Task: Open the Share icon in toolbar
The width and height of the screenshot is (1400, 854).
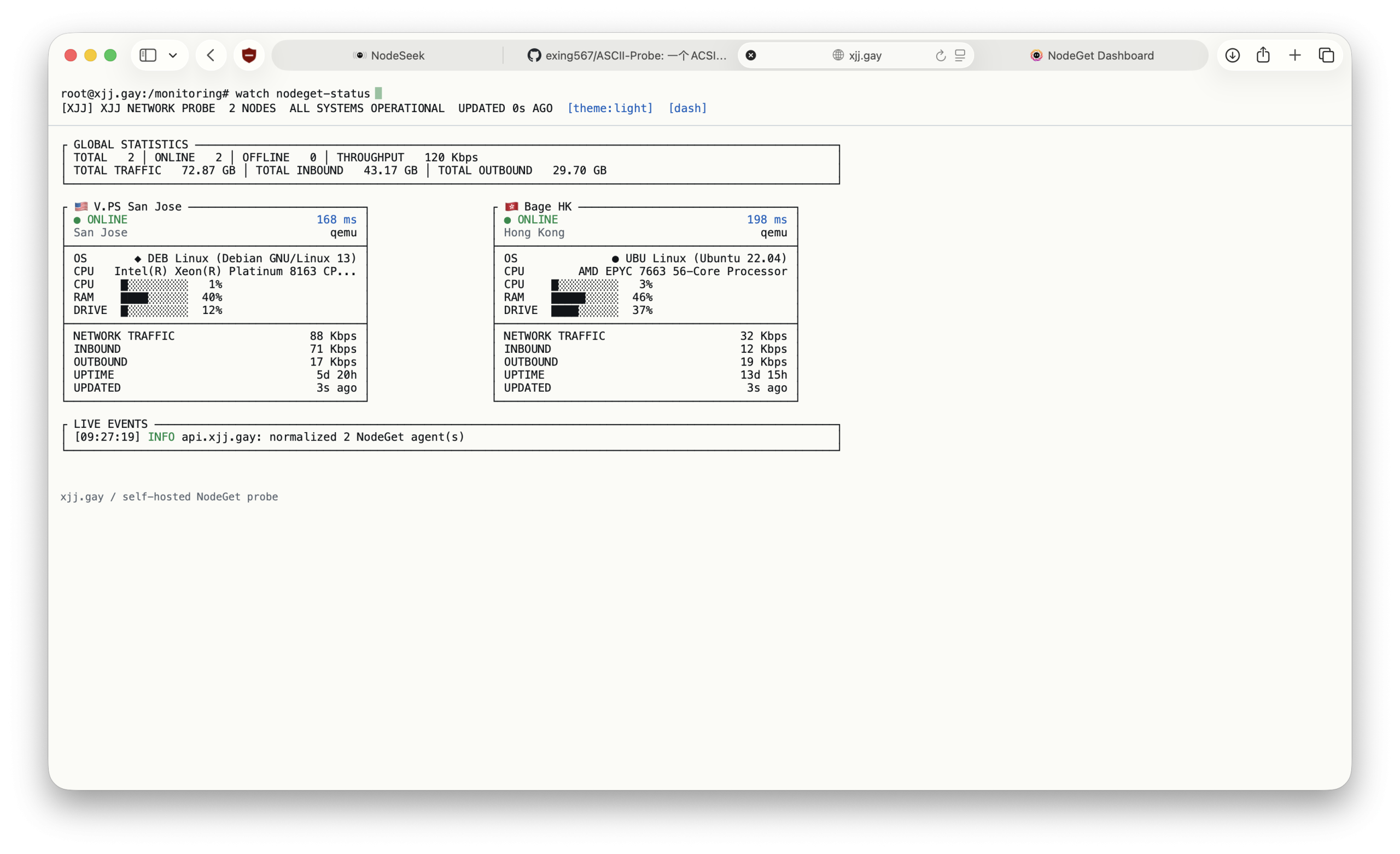Action: pyautogui.click(x=1263, y=55)
